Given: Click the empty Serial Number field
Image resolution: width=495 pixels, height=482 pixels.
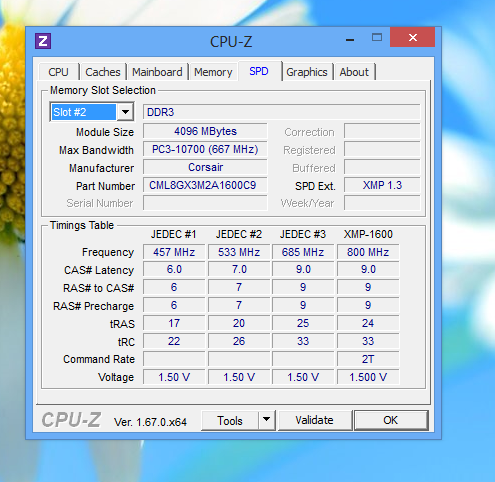Looking at the screenshot, I should pyautogui.click(x=205, y=203).
